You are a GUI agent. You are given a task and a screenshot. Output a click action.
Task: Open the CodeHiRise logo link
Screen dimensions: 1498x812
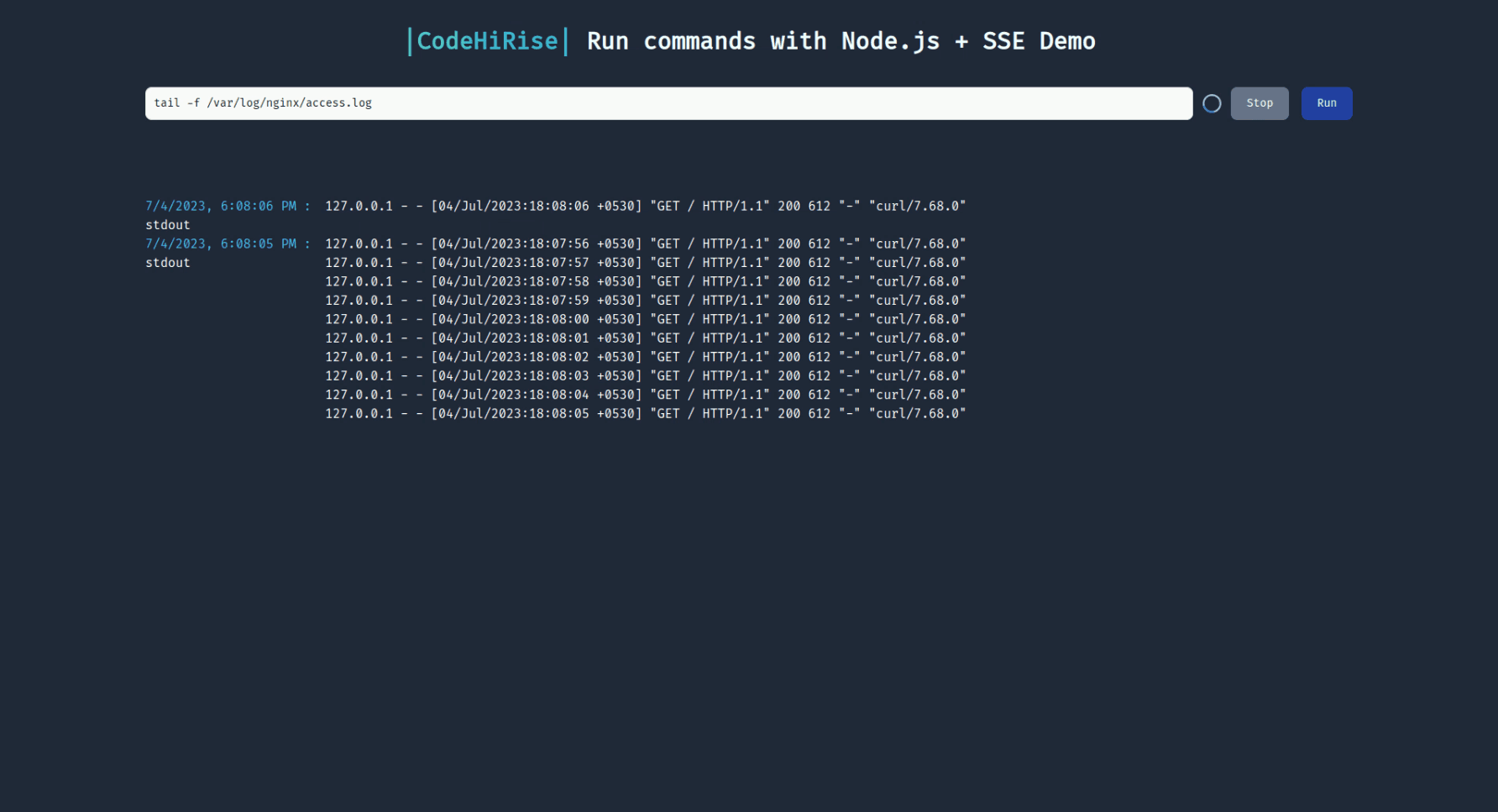487,41
